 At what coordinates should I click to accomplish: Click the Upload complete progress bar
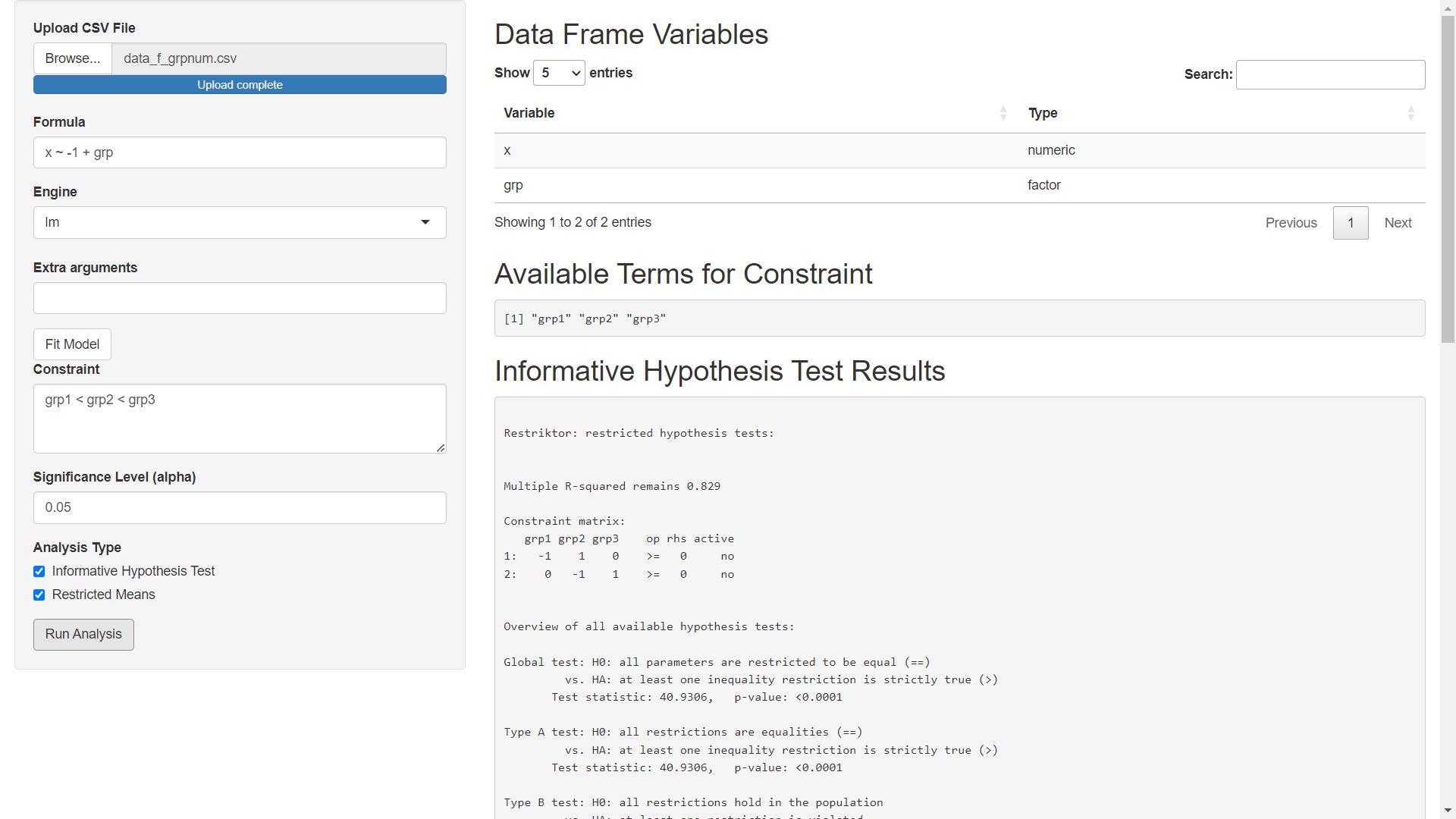240,85
